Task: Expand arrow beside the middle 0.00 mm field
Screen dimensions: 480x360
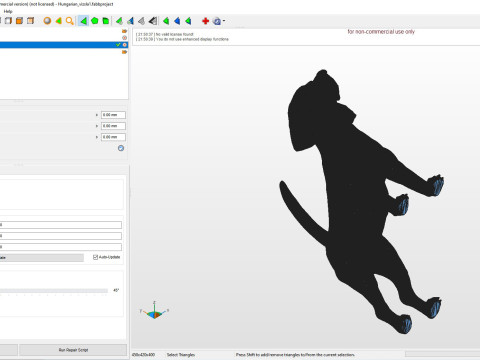Action: coord(97,126)
